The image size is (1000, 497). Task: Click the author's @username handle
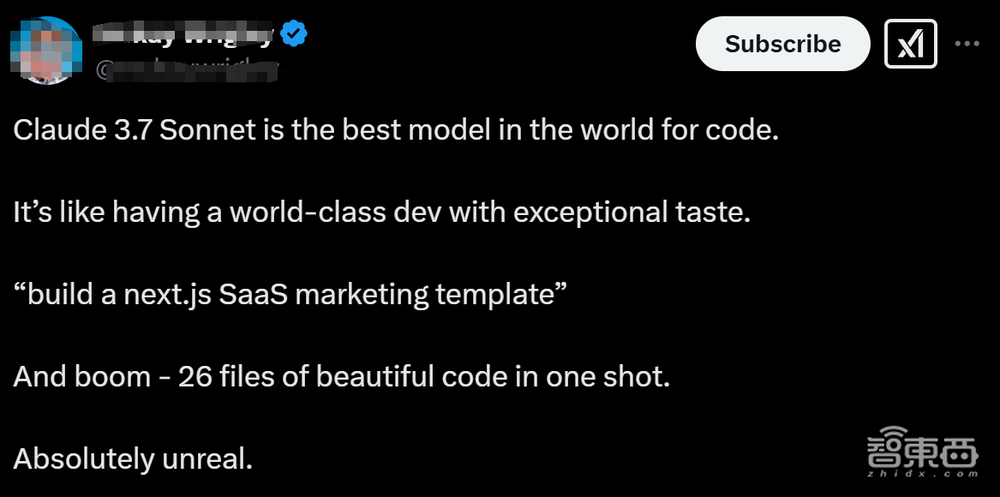185,71
